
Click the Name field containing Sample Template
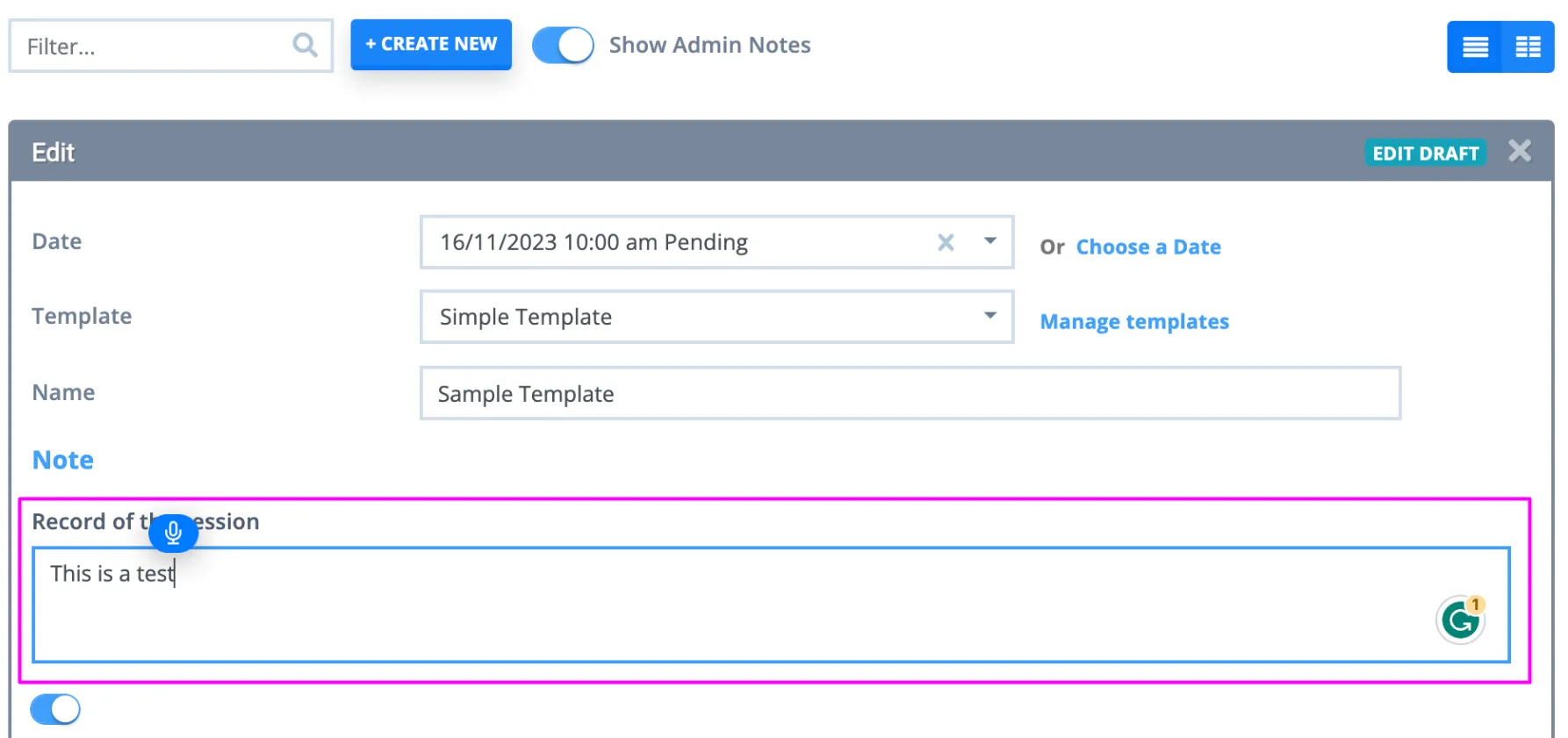pos(910,393)
